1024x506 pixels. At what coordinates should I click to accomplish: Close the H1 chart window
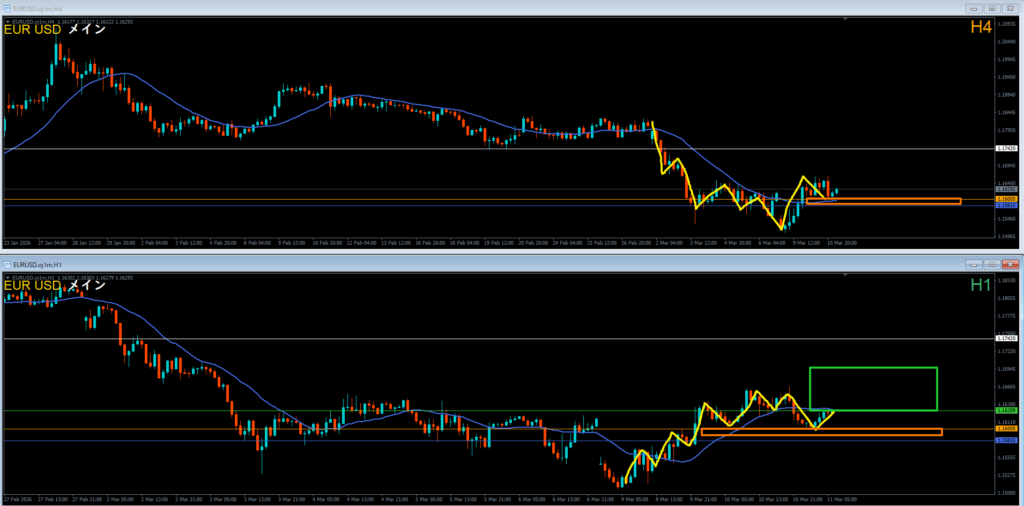coord(1011,264)
